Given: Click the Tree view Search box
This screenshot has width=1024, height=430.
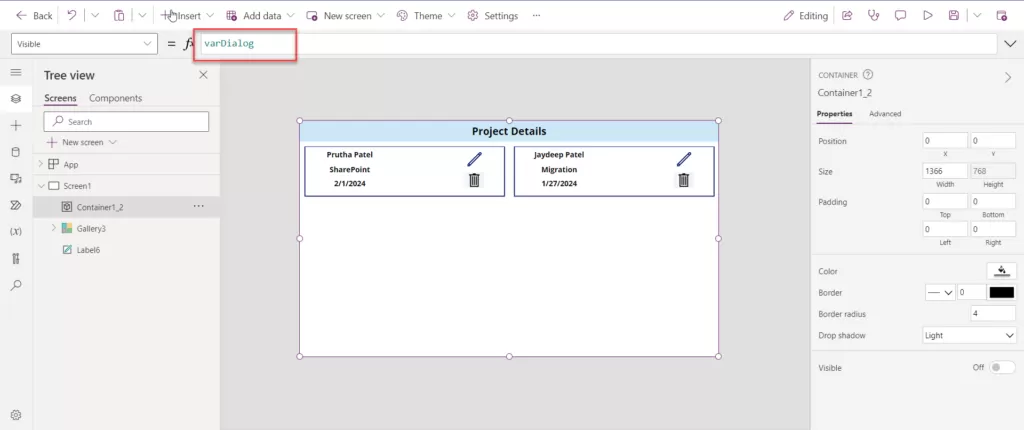Looking at the screenshot, I should click(x=126, y=122).
